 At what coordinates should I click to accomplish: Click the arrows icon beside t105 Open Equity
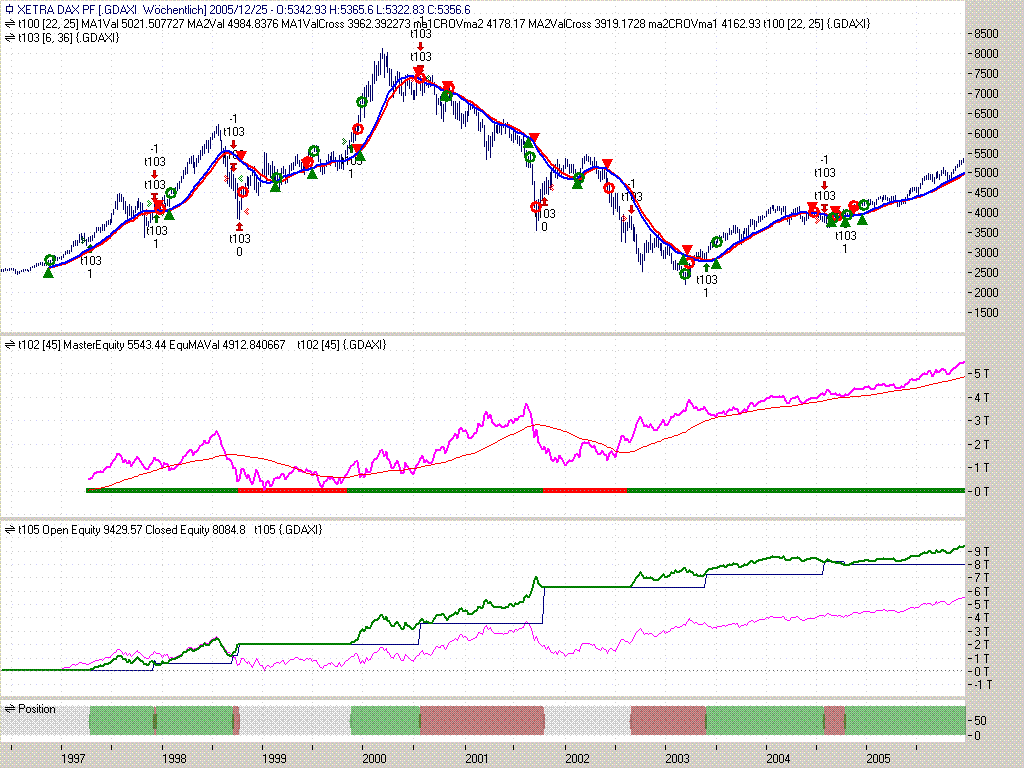point(9,530)
